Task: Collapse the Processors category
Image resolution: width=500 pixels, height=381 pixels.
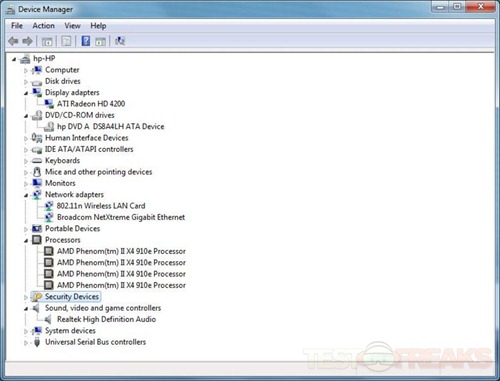Action: (x=26, y=241)
